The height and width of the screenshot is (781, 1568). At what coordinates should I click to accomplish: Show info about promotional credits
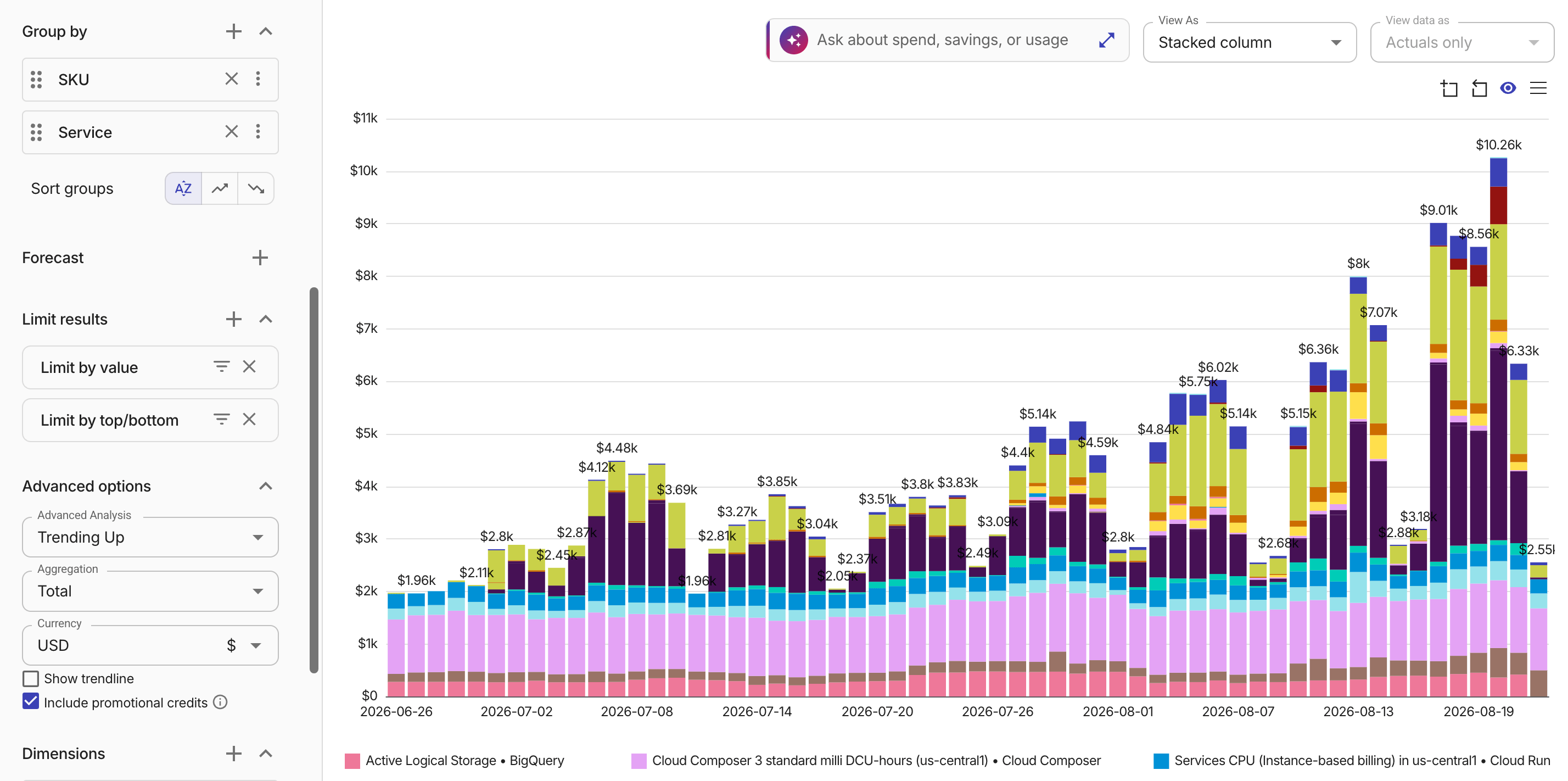pos(220,702)
